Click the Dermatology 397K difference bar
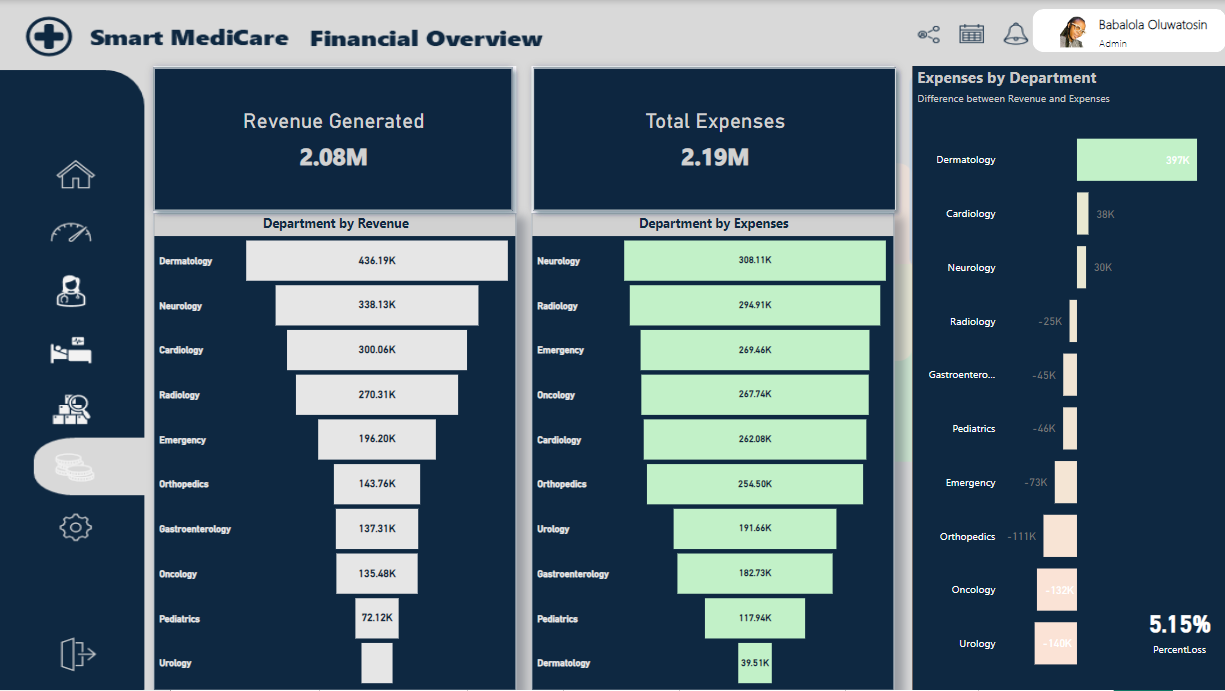Screen dimensions: 1225x691 [x=1137, y=160]
